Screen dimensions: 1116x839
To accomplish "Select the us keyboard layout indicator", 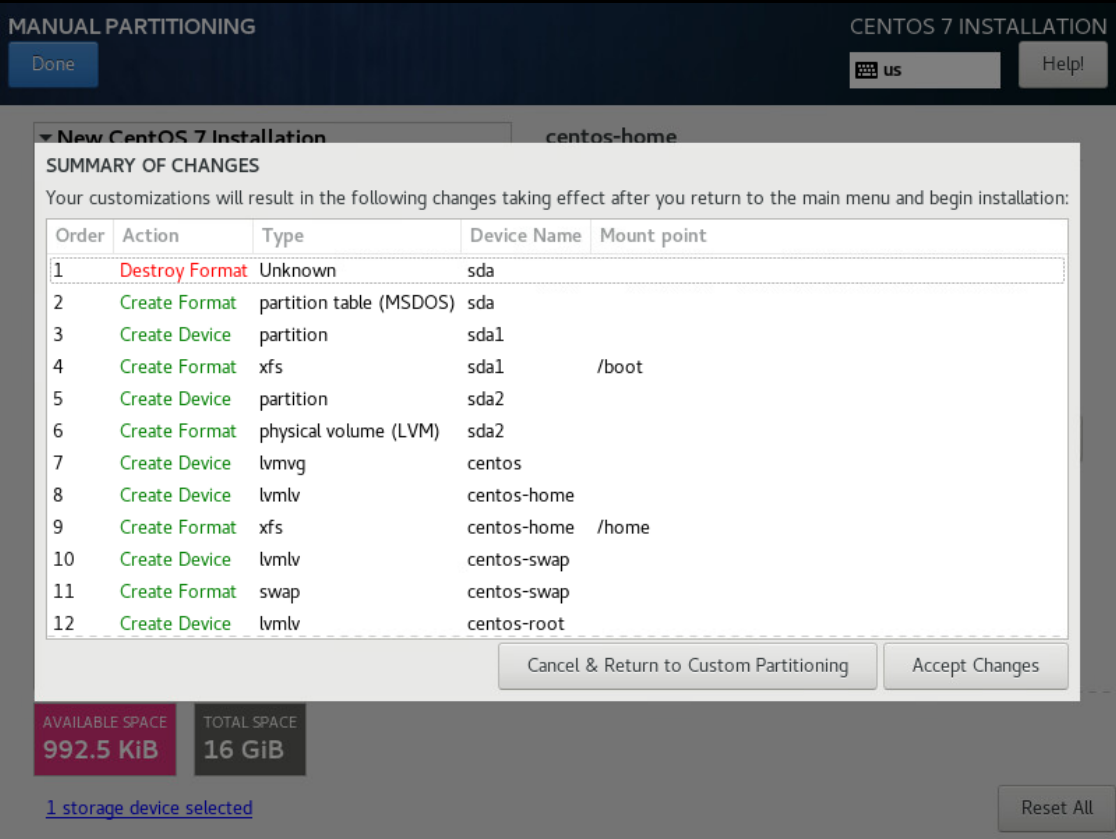I will 925,70.
